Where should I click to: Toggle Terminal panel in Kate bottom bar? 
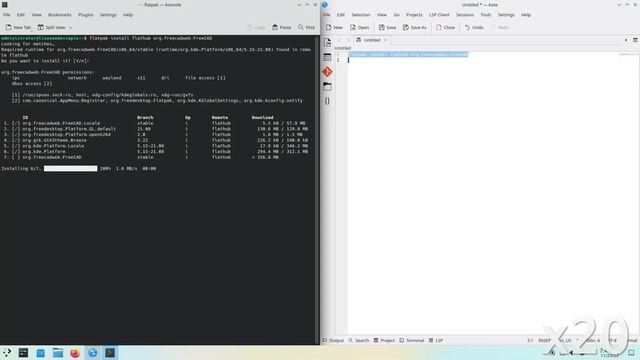(411, 340)
